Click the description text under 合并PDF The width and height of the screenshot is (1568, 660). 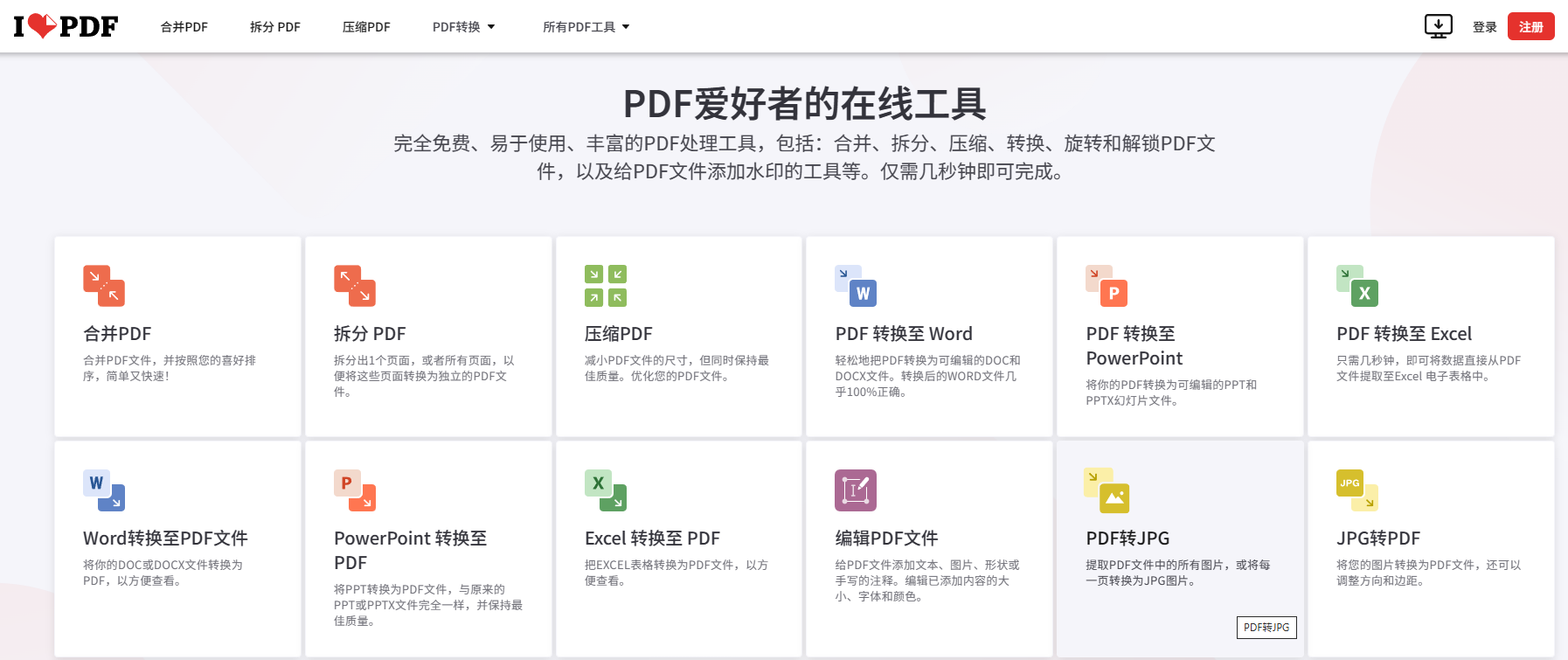pos(170,368)
